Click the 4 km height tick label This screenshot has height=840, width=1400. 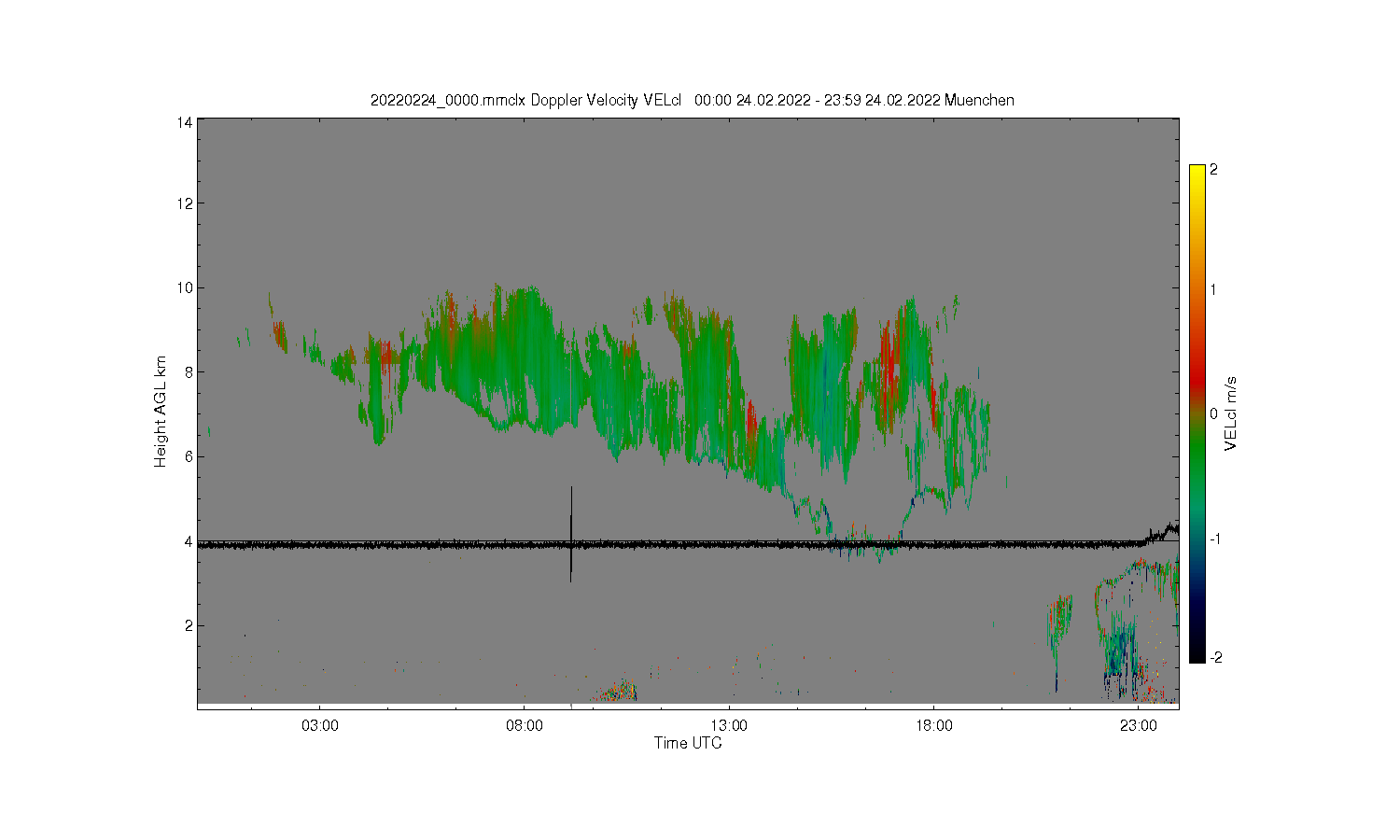tap(189, 541)
